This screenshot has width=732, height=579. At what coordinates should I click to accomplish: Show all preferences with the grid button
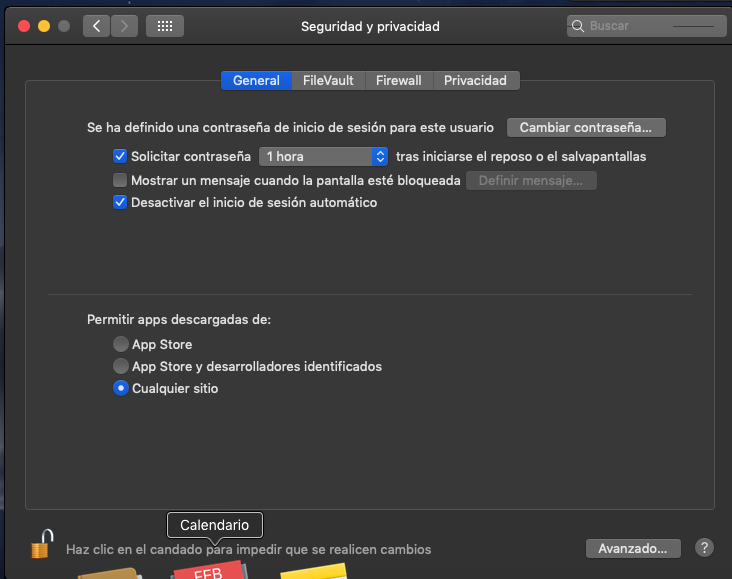pos(164,26)
